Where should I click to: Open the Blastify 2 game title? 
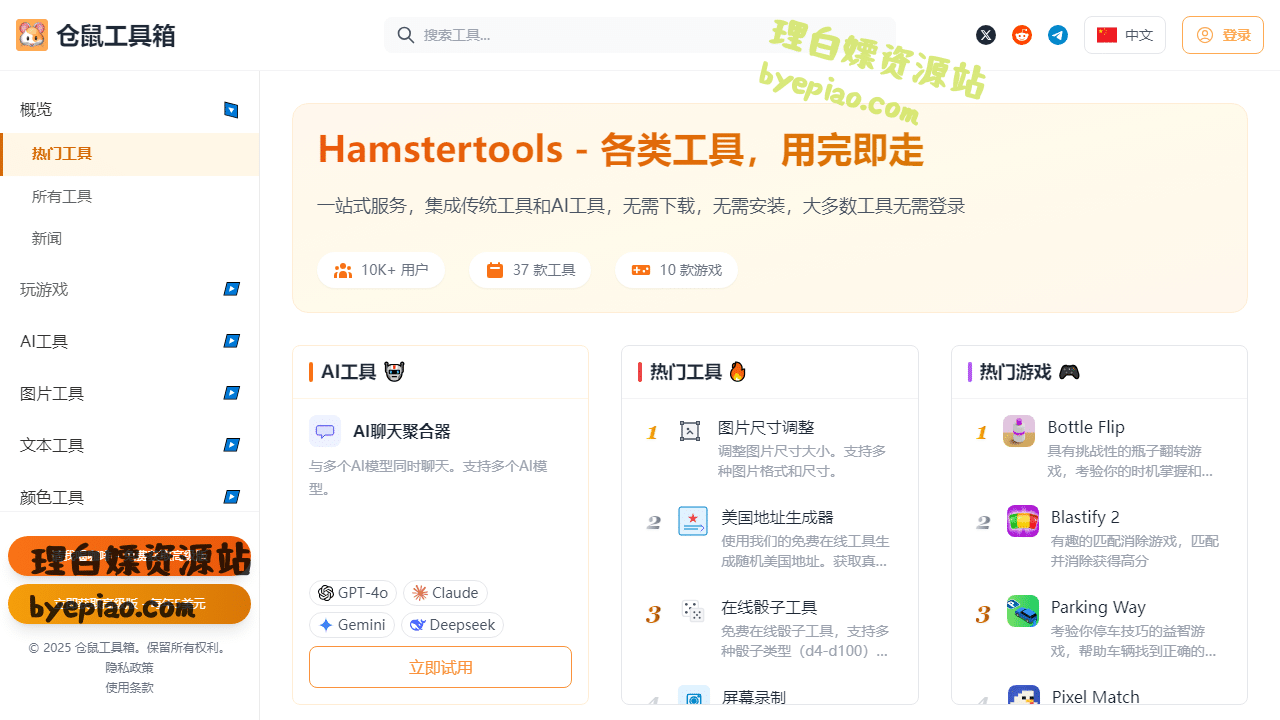pos(1085,517)
